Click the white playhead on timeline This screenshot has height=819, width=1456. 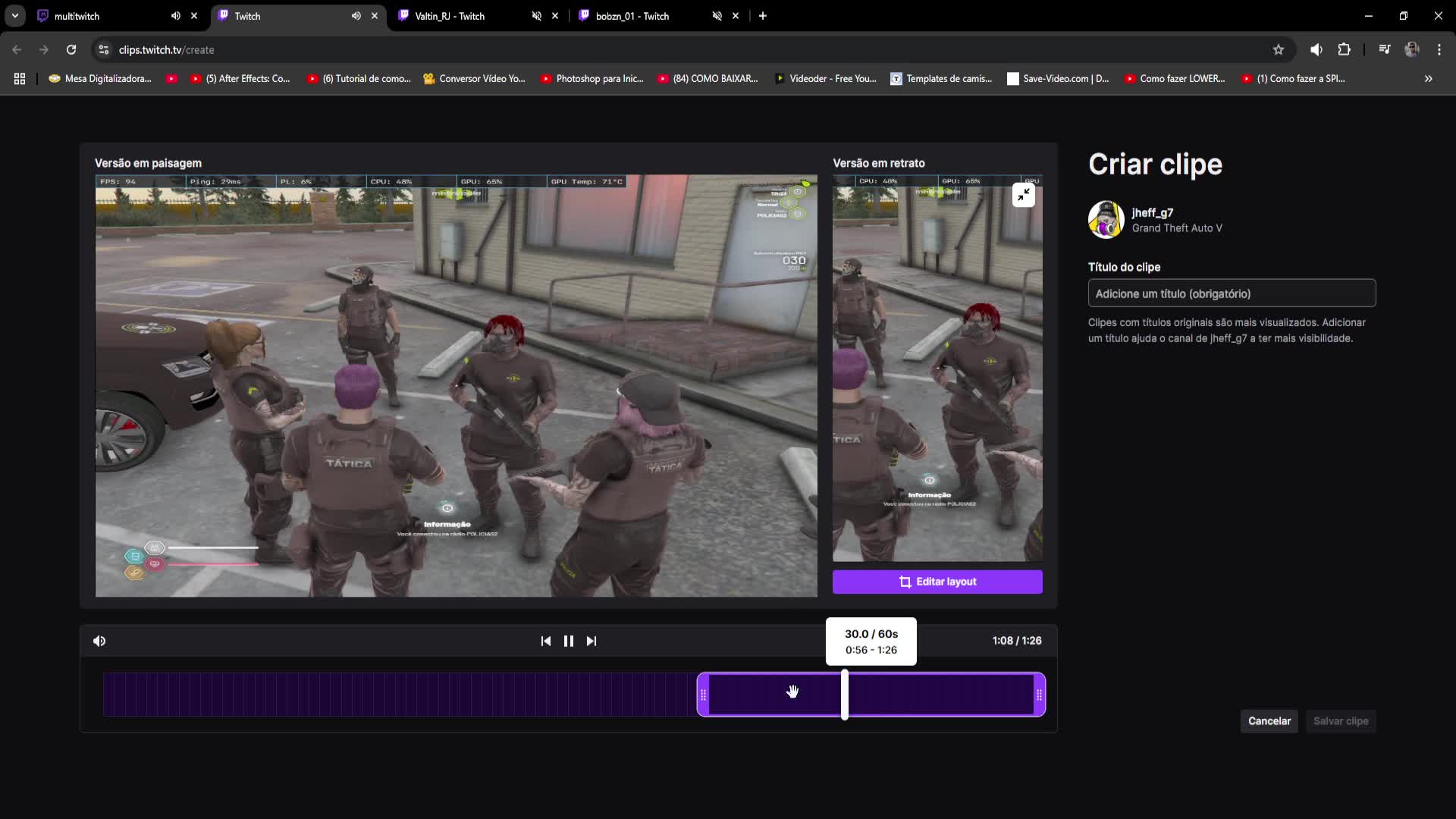point(845,694)
